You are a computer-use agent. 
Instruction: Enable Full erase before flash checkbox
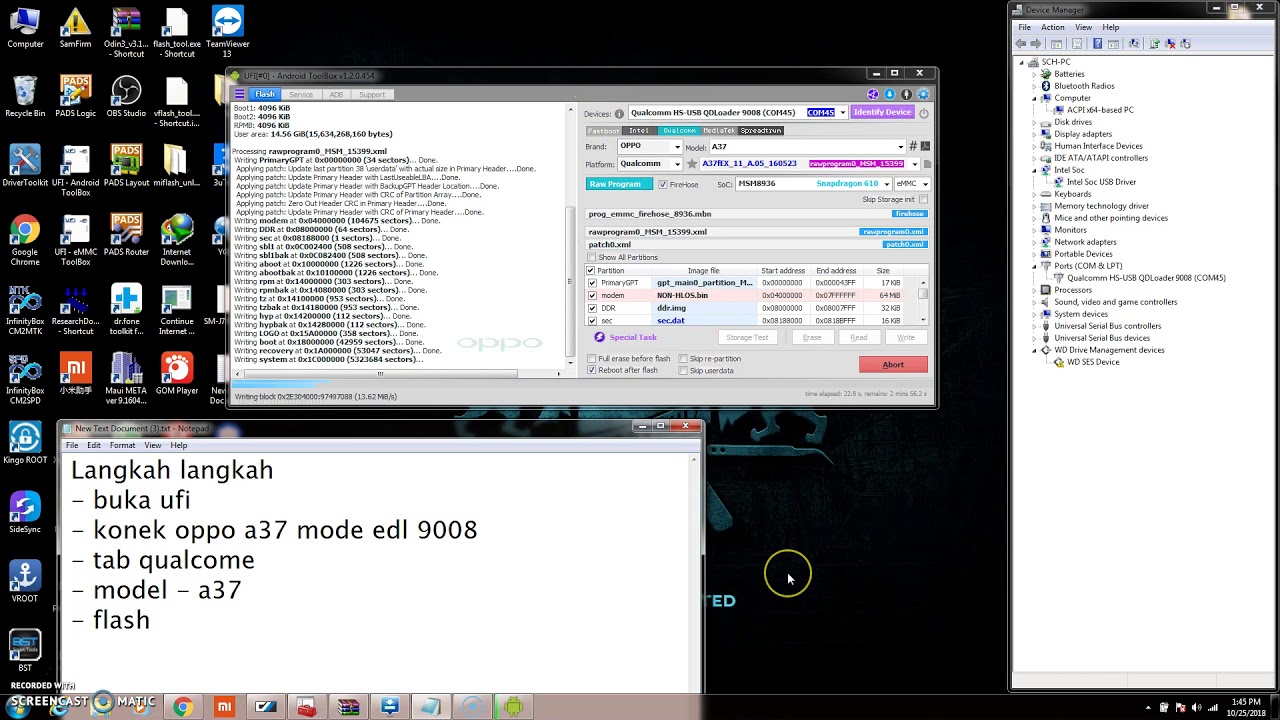[591, 358]
